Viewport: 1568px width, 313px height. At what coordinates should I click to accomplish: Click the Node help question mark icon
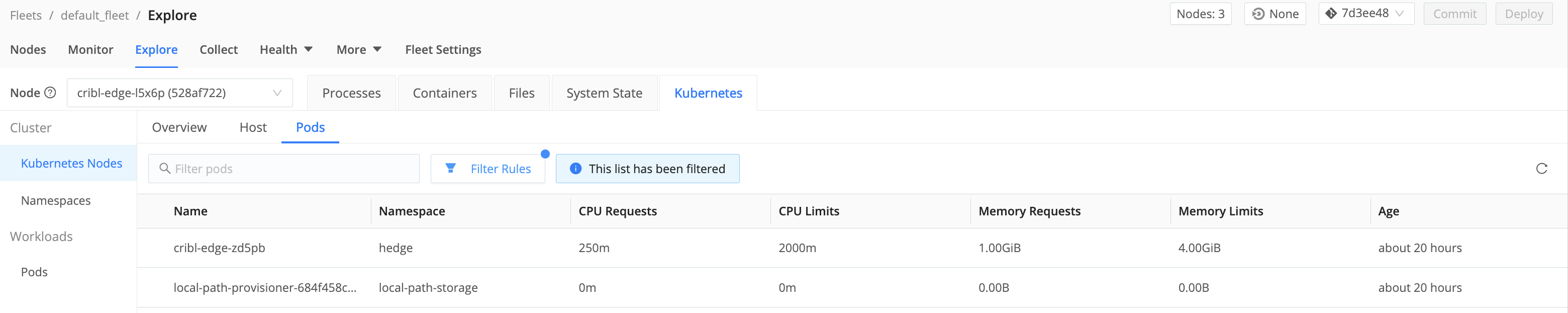click(x=51, y=93)
